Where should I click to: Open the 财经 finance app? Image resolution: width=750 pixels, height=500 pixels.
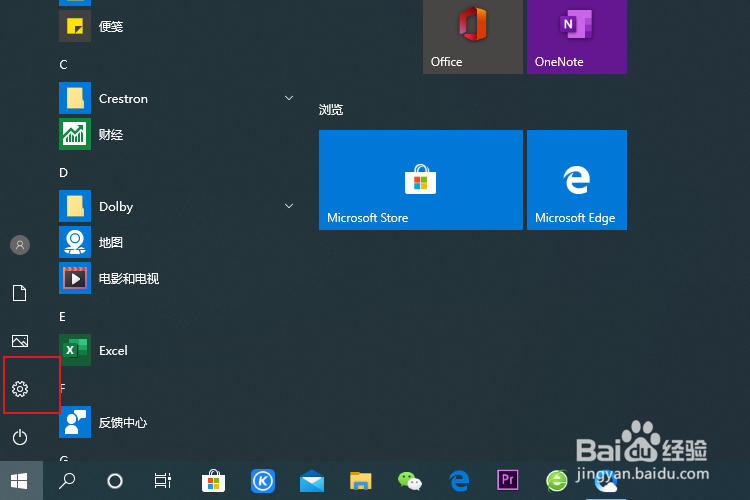[x=177, y=134]
